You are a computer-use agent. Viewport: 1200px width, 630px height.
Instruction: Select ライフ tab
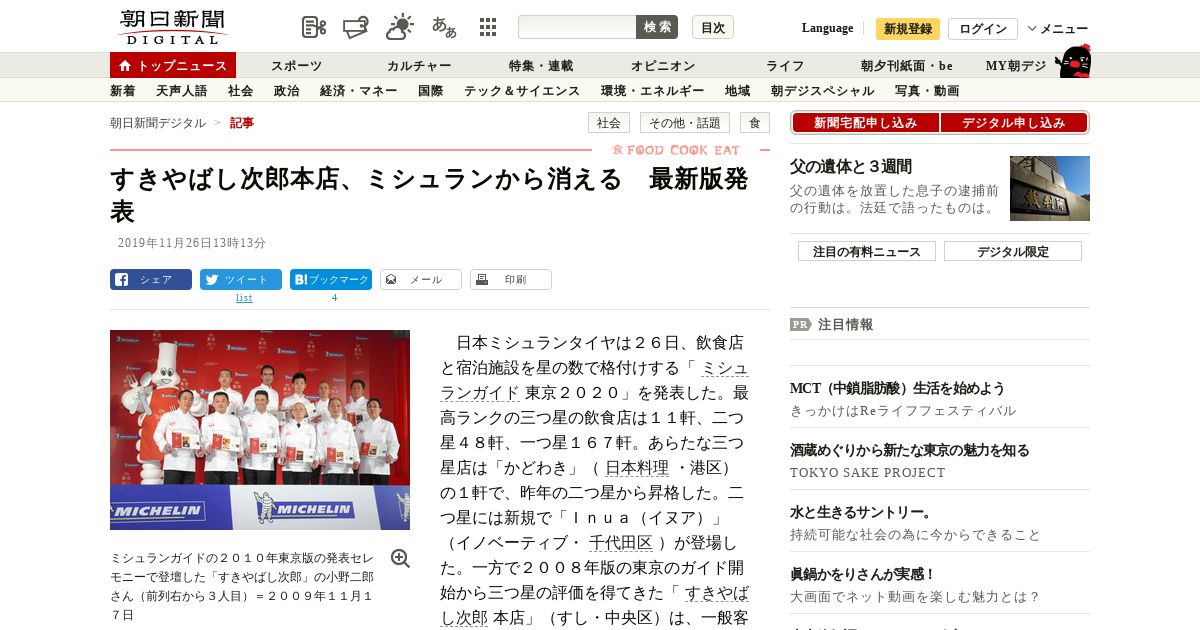pyautogui.click(x=785, y=66)
